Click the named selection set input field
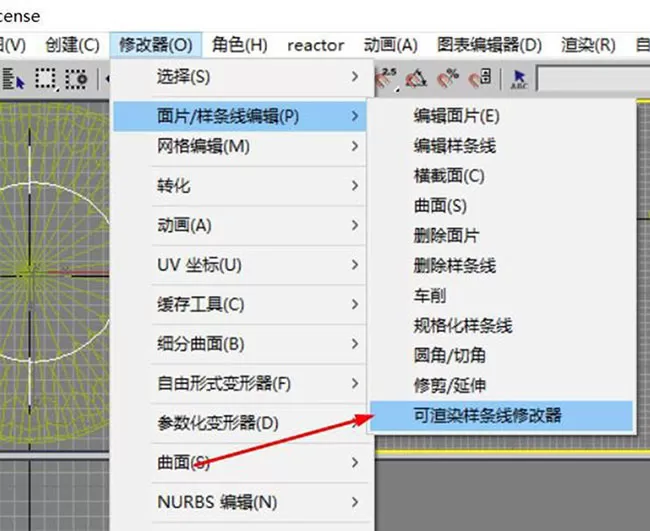The image size is (650, 531). (x=593, y=78)
